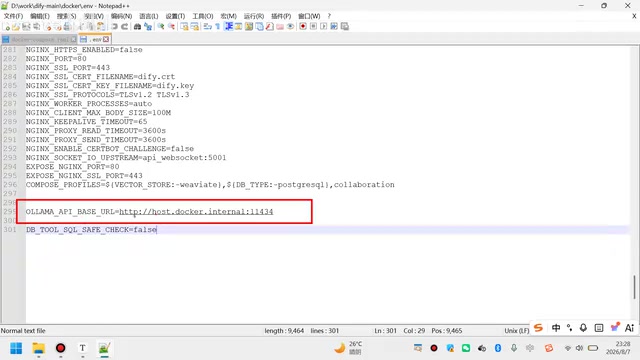This screenshot has width=640, height=360.
Task: Click 'Normal text file' status bar entry
Action: (23, 331)
